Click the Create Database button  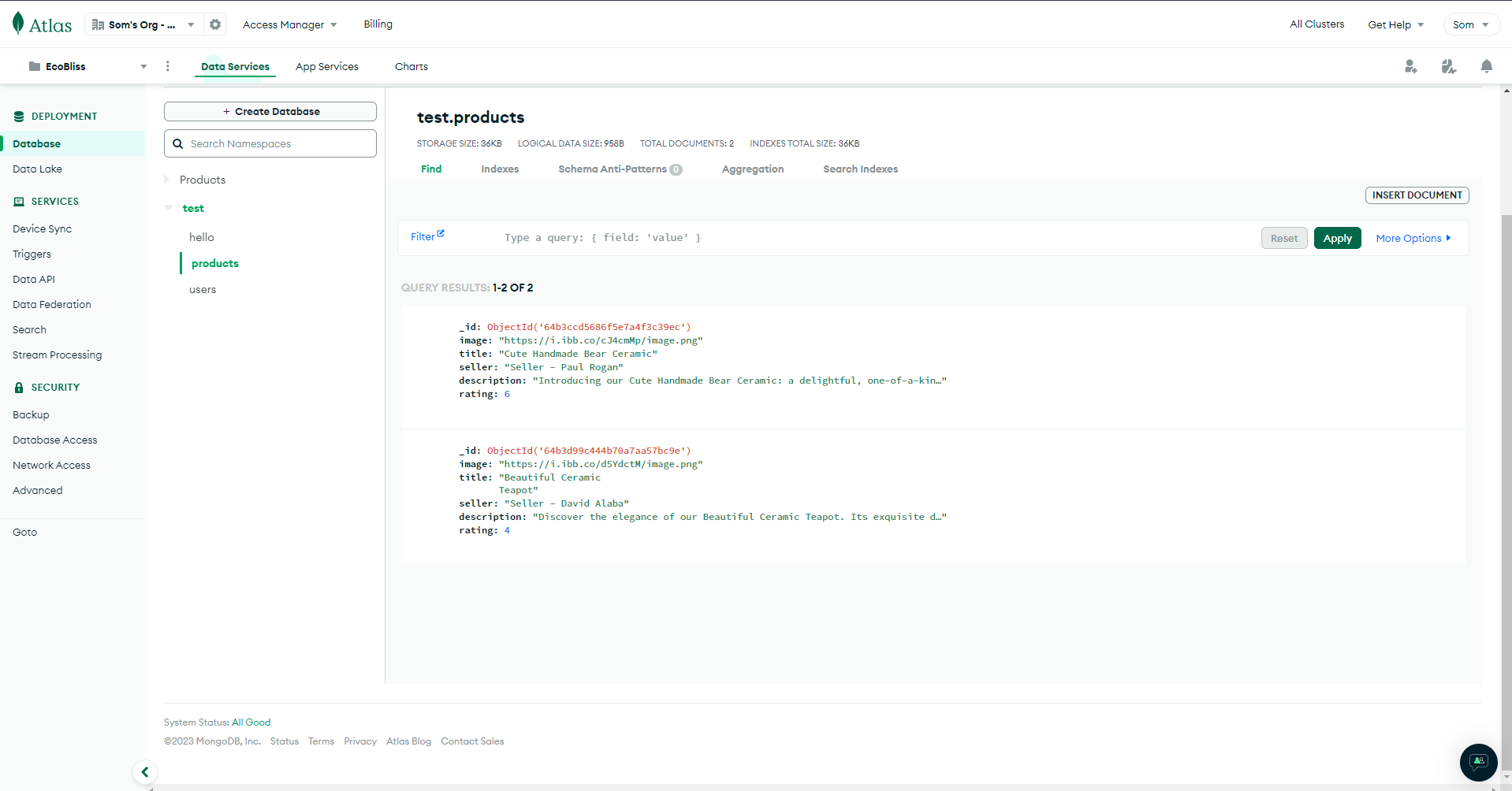click(270, 111)
